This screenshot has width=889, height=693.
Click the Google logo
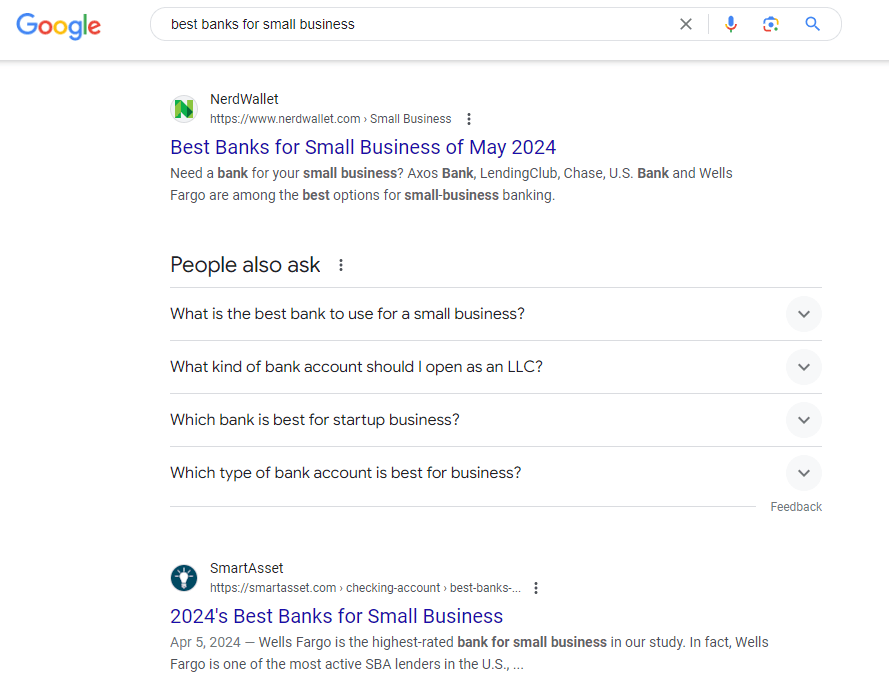pyautogui.click(x=58, y=26)
